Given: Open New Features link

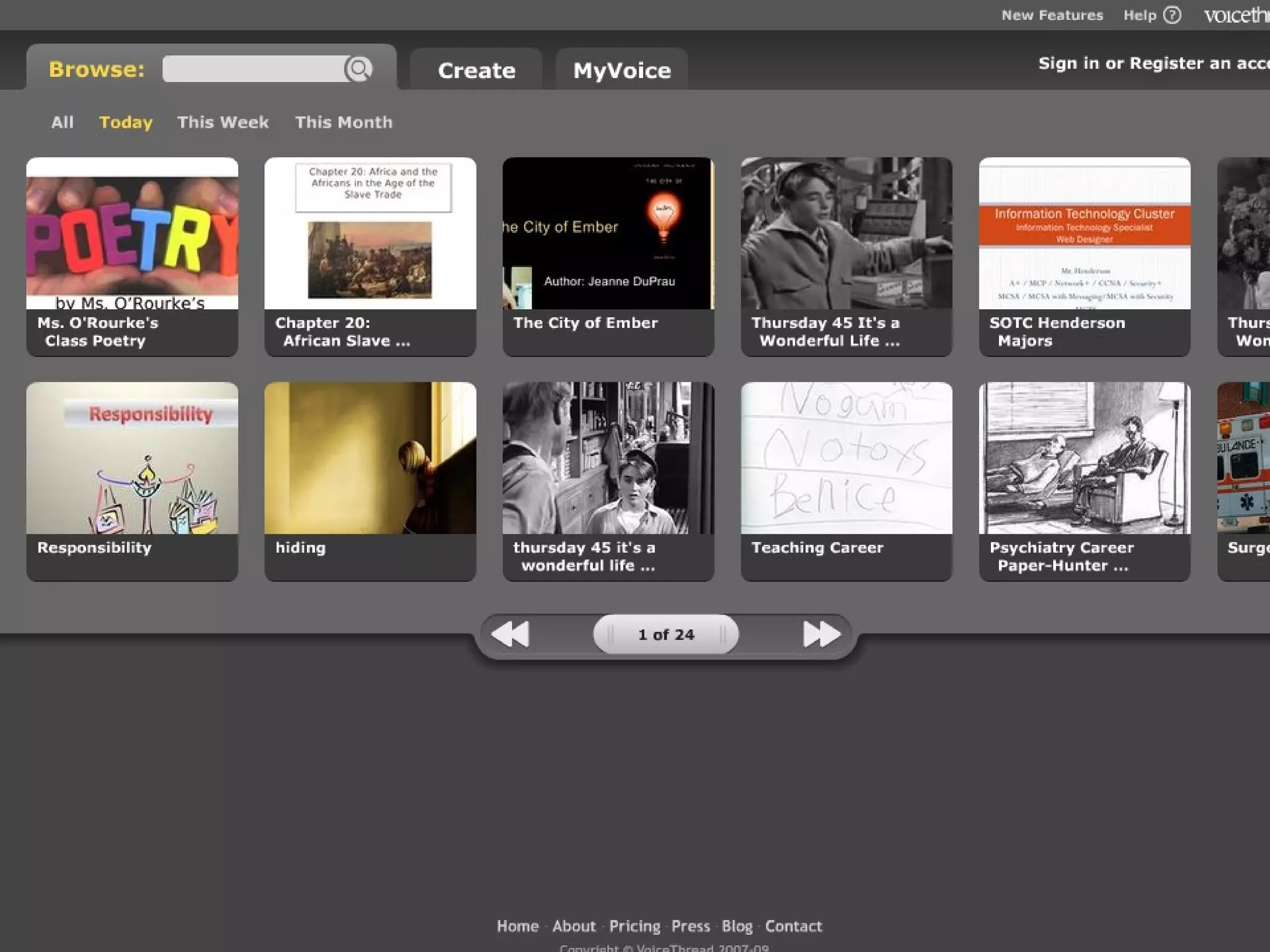Looking at the screenshot, I should (1052, 15).
